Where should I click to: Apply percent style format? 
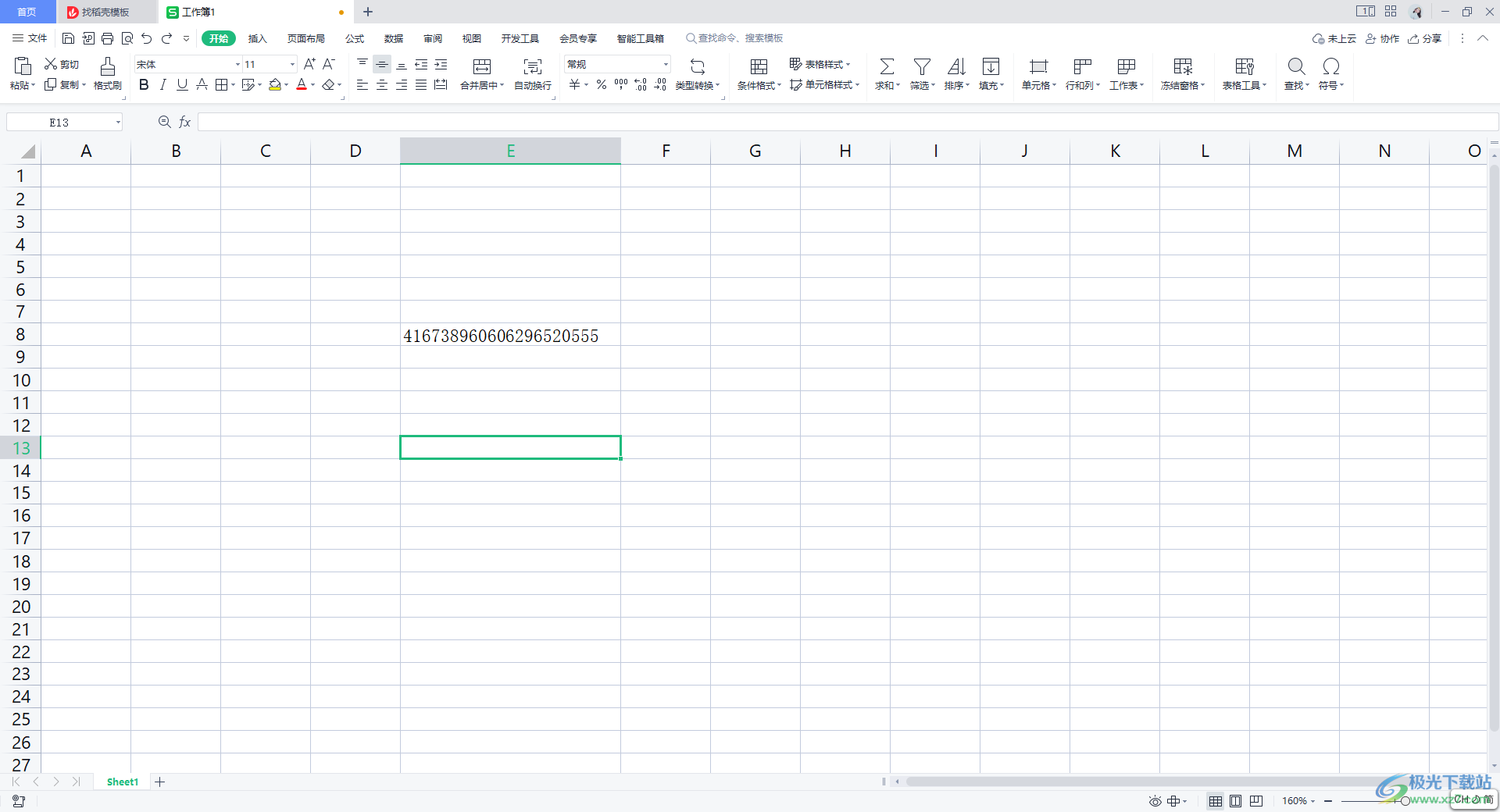pyautogui.click(x=602, y=84)
